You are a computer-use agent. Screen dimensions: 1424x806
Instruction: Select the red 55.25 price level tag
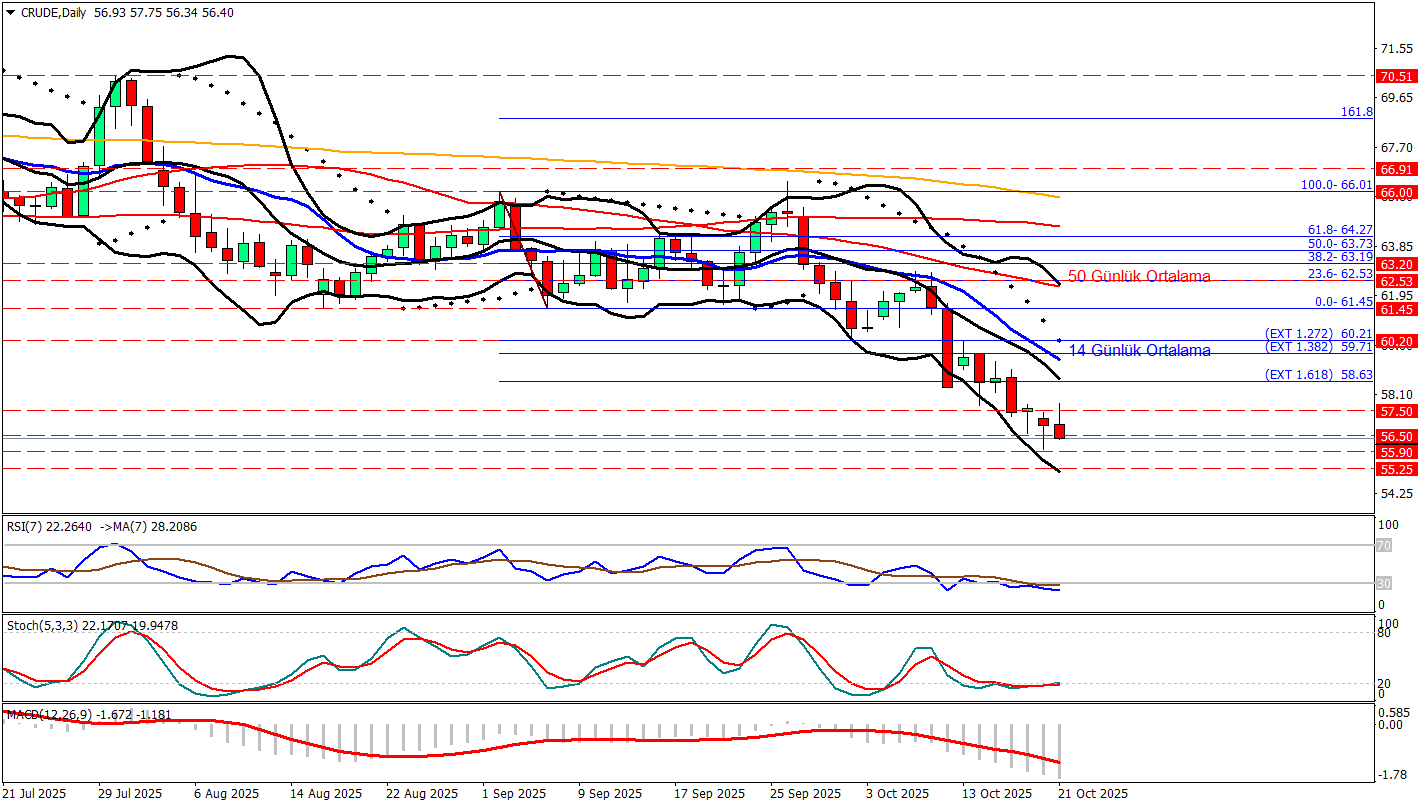pyautogui.click(x=1395, y=469)
